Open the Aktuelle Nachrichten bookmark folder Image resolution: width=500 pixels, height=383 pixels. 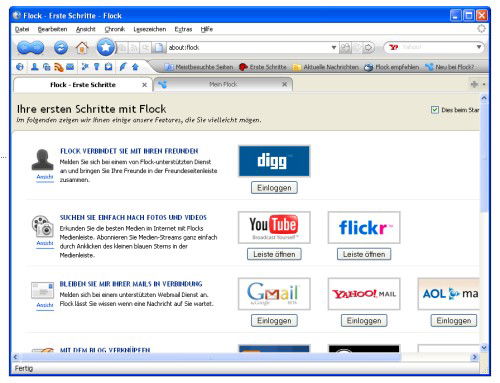[326, 67]
